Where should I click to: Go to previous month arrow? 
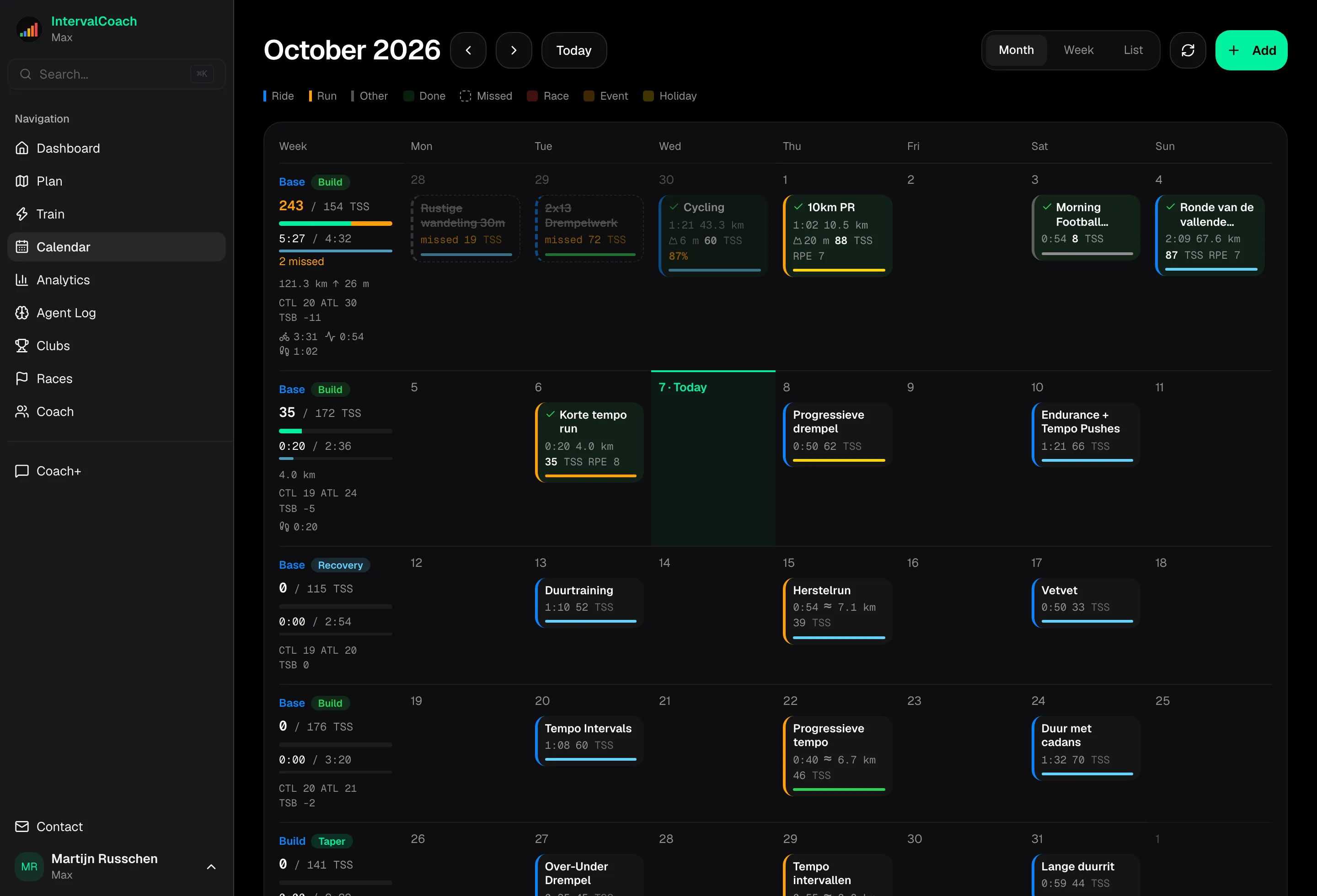pos(468,50)
